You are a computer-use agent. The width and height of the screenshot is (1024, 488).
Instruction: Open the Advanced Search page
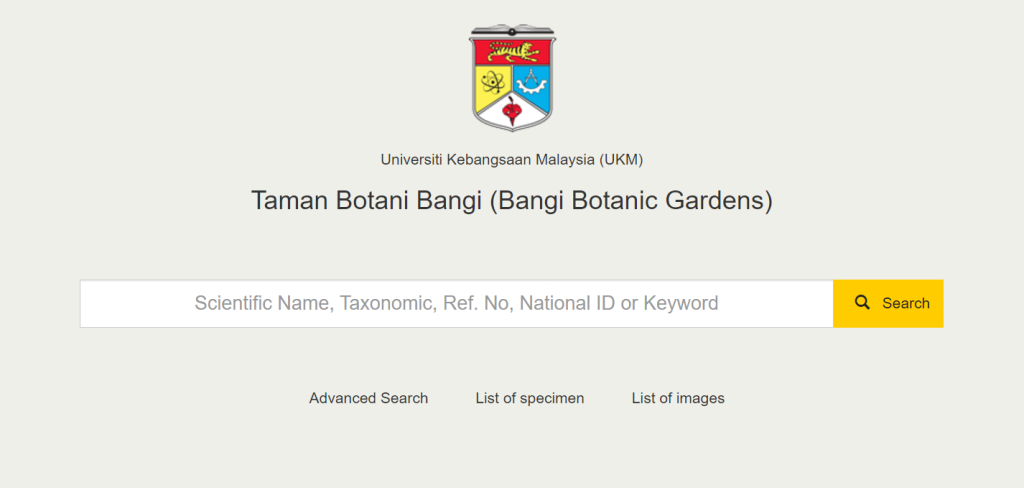click(368, 398)
